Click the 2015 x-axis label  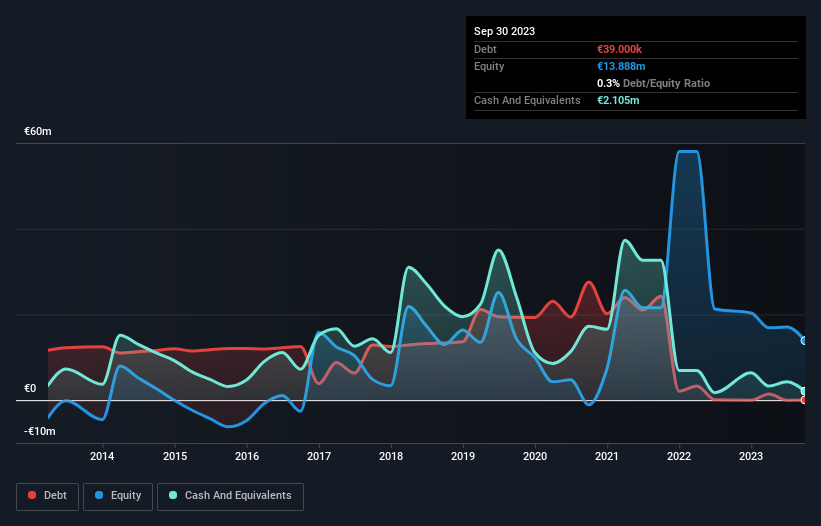(175, 456)
